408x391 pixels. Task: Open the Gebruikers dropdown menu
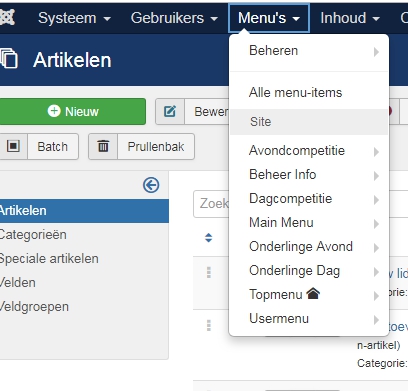(174, 18)
